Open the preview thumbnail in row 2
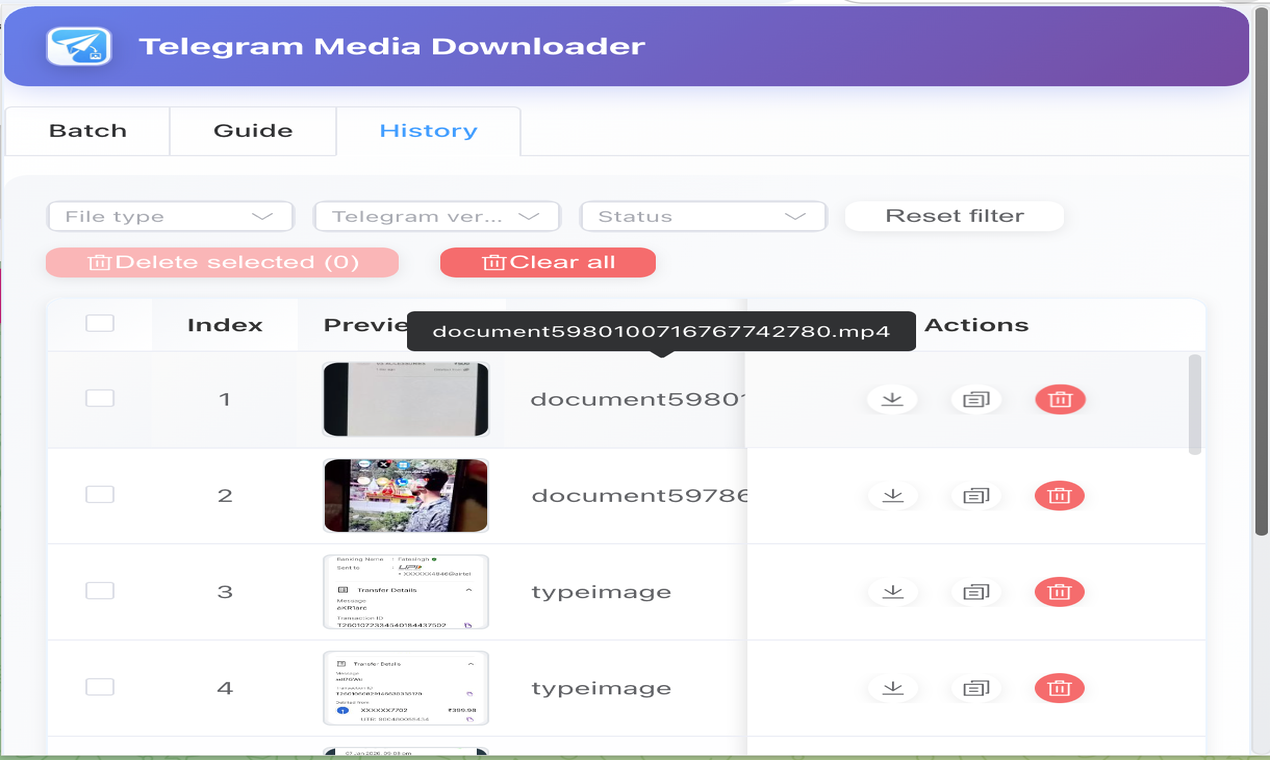The height and width of the screenshot is (760, 1270). tap(405, 494)
